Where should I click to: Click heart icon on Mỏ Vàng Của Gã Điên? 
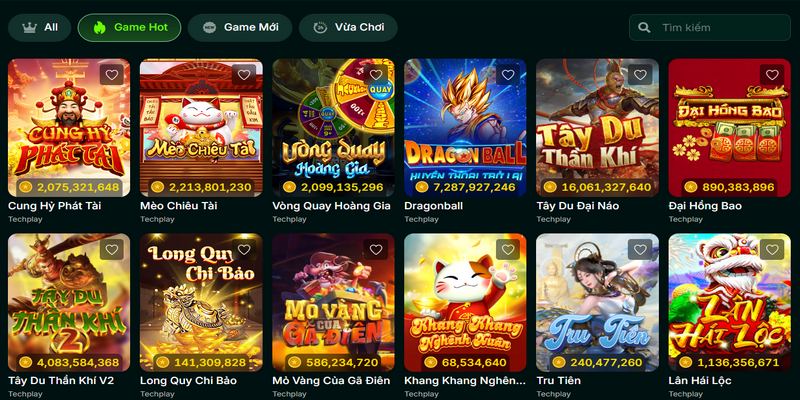[x=376, y=249]
